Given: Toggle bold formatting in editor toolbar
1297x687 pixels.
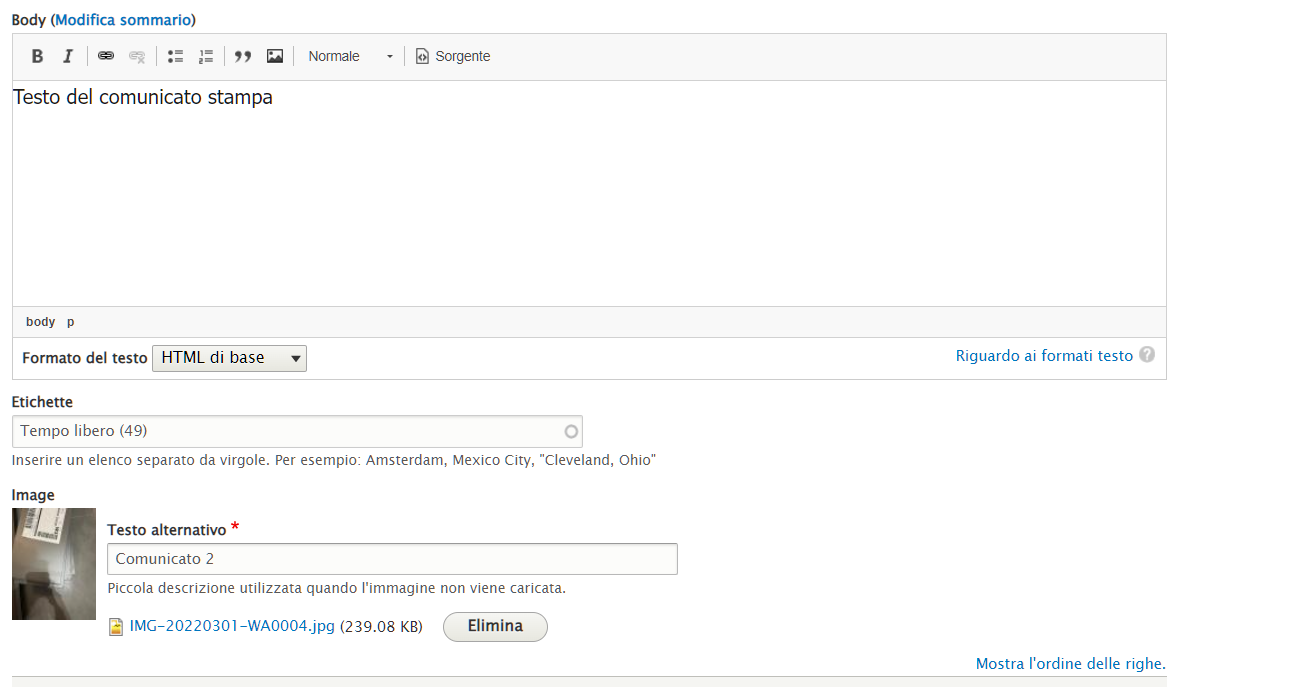Looking at the screenshot, I should coord(37,56).
